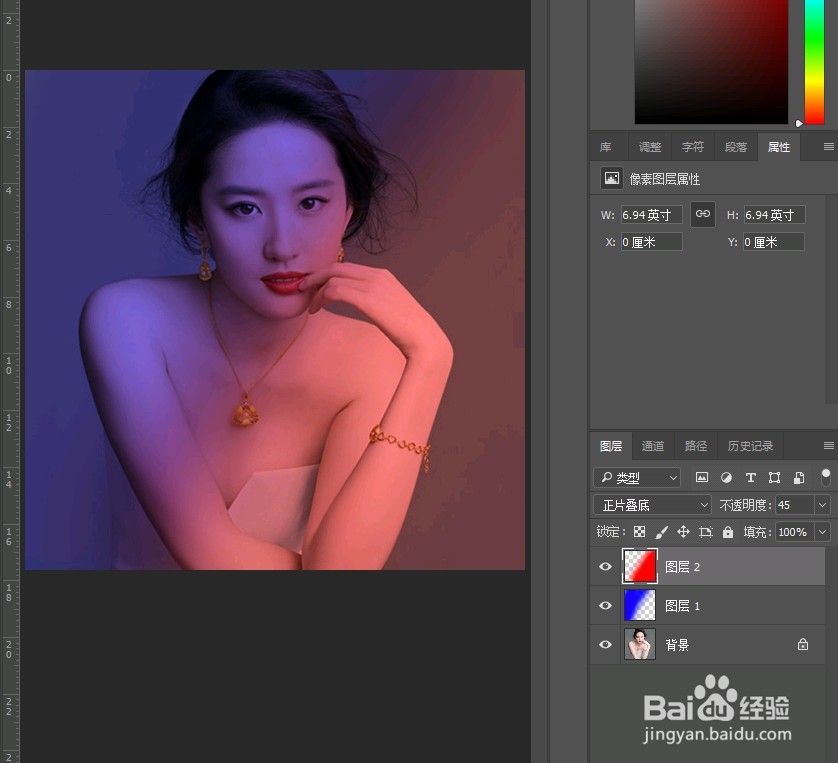The image size is (838, 763).
Task: Click the opacity value field 45
Action: 795,504
